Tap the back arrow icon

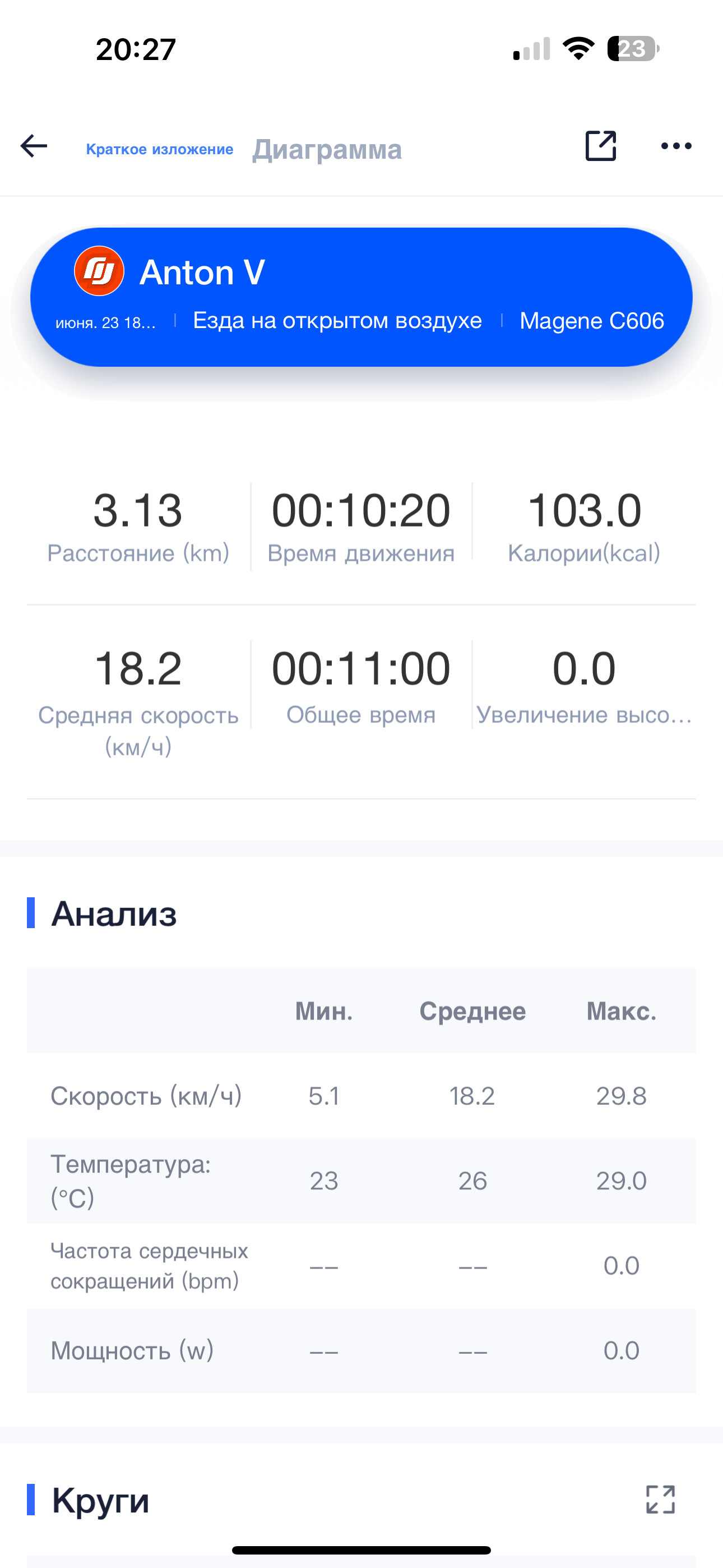tap(34, 146)
